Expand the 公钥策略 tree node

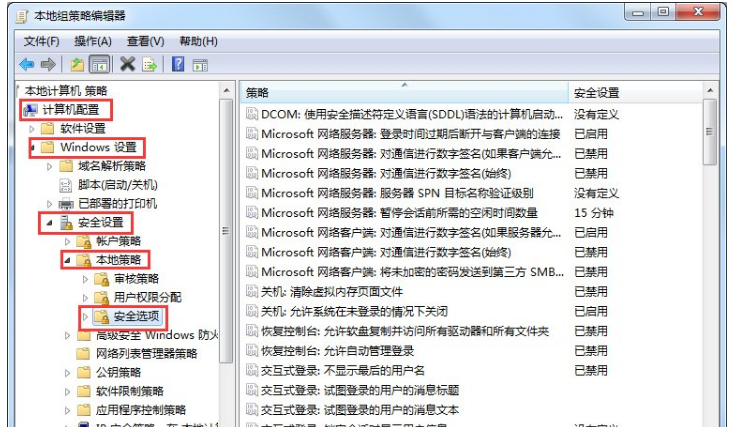pos(67,373)
